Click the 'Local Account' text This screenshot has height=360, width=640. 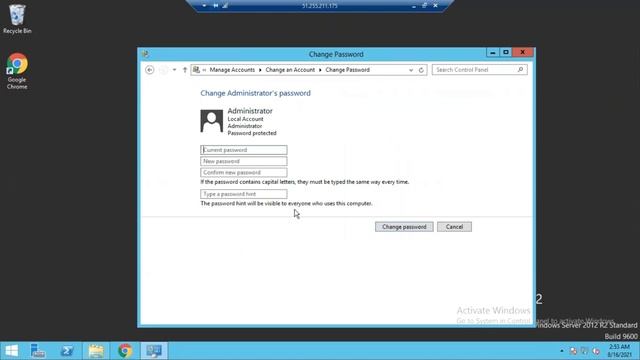click(245, 119)
